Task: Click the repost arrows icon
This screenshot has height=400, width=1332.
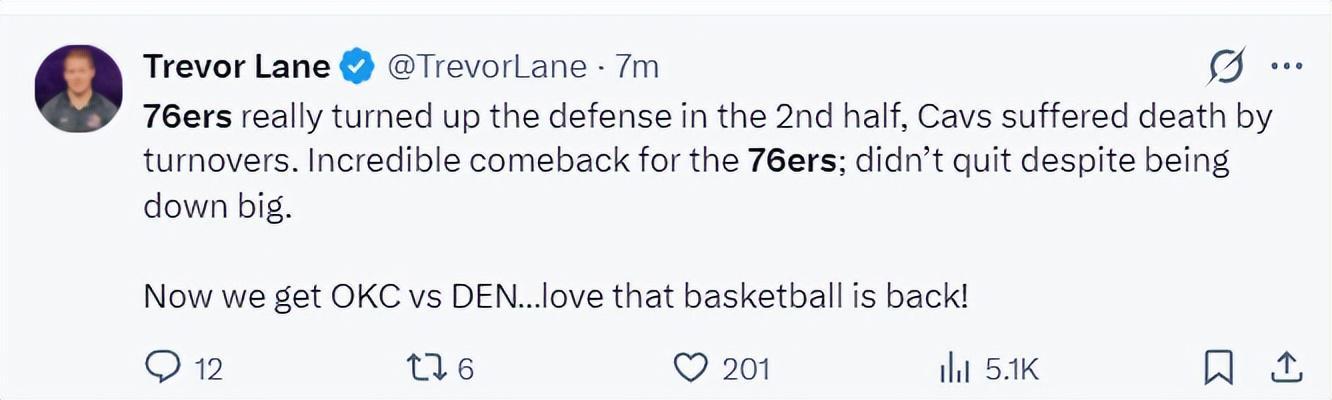Action: pyautogui.click(x=428, y=369)
